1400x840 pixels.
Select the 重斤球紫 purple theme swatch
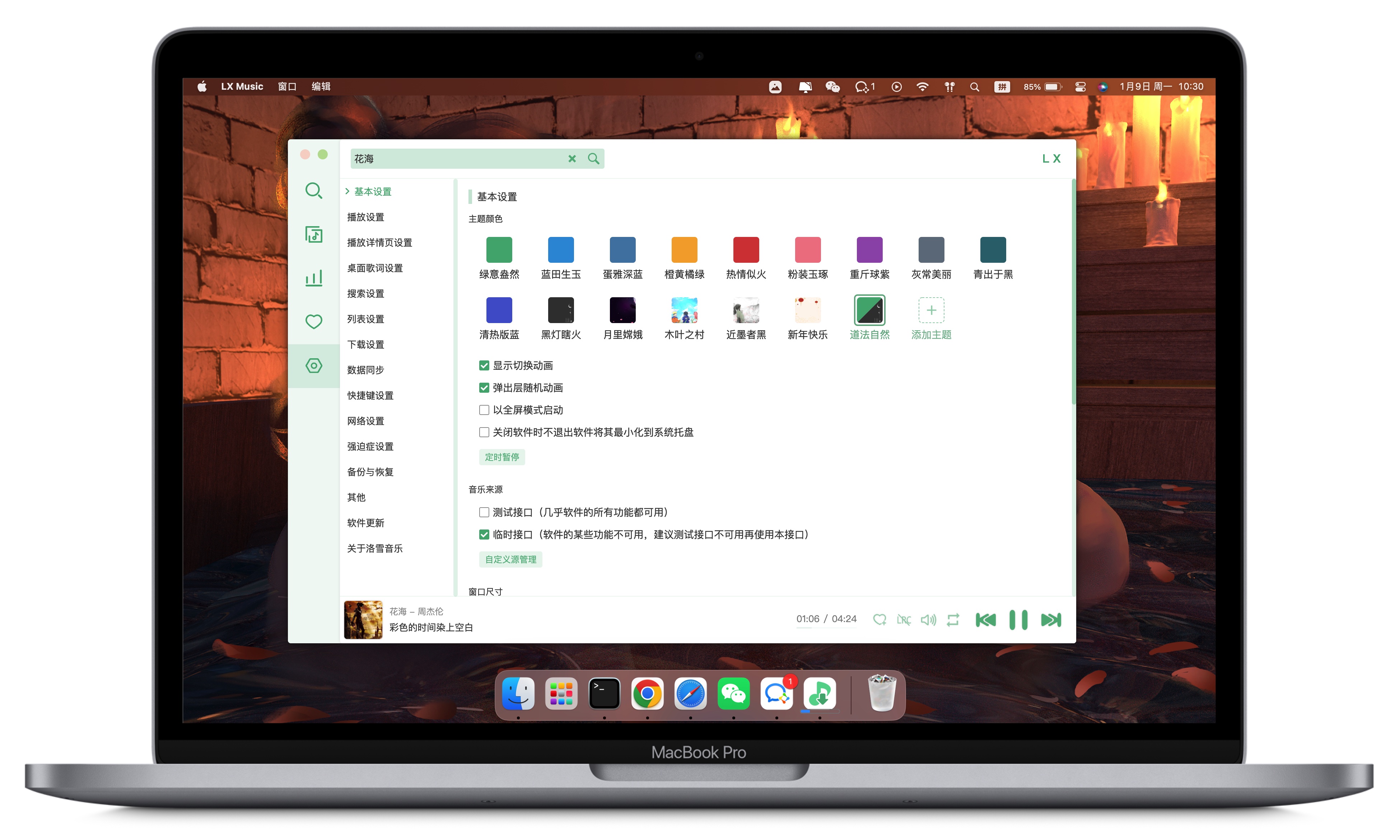coord(869,249)
